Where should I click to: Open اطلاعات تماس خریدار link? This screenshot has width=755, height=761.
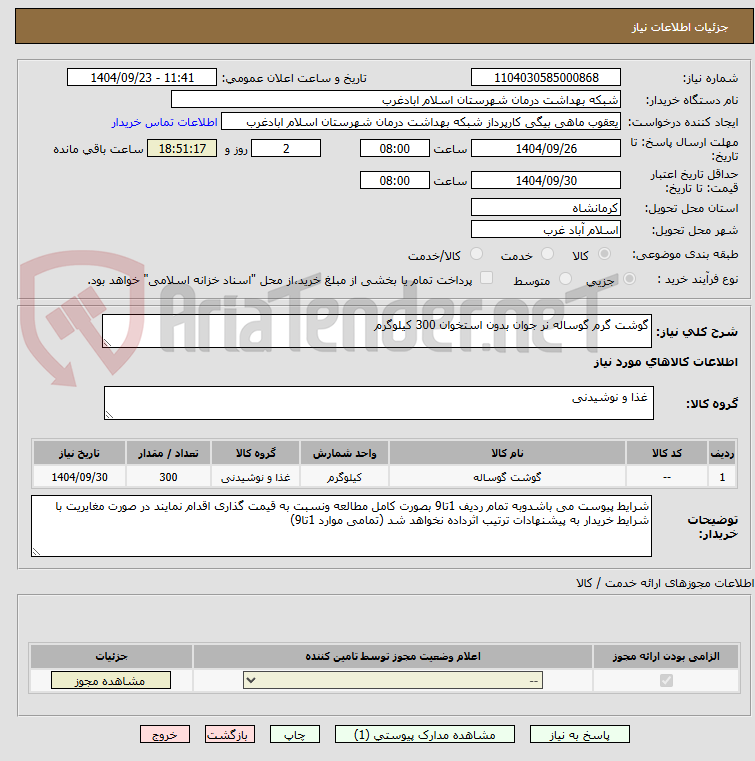click(x=164, y=122)
